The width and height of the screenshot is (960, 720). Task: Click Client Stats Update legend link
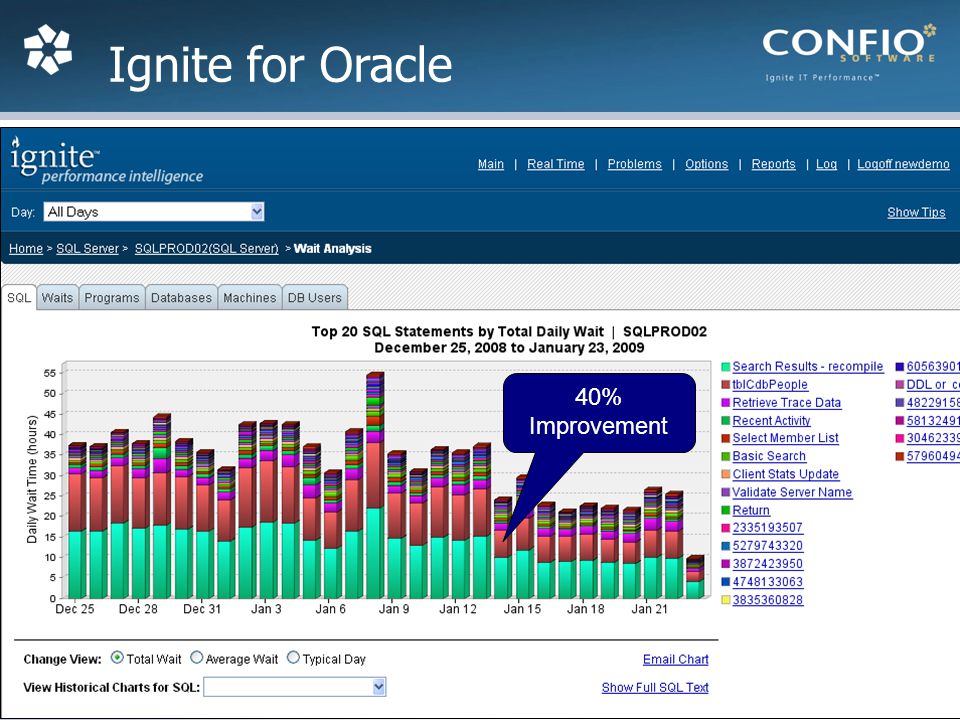tap(786, 474)
